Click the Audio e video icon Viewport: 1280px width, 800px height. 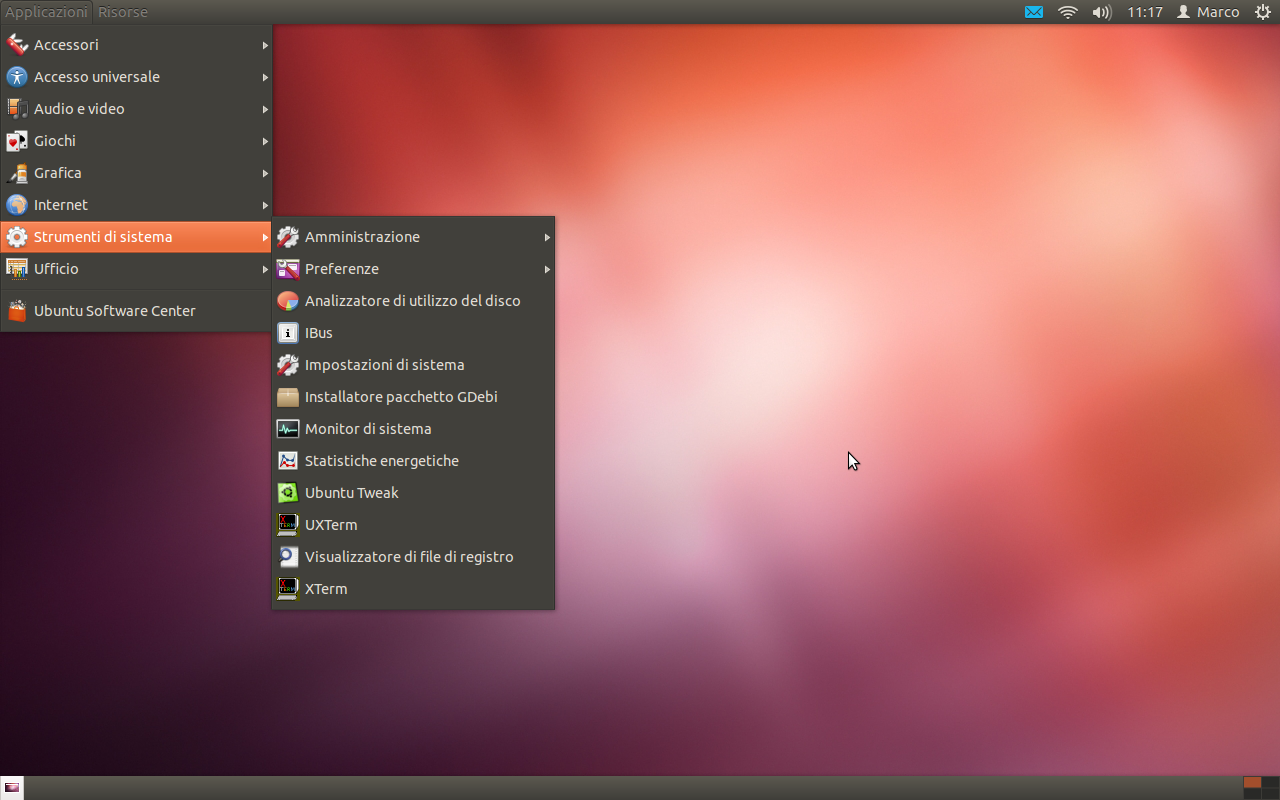coord(16,109)
